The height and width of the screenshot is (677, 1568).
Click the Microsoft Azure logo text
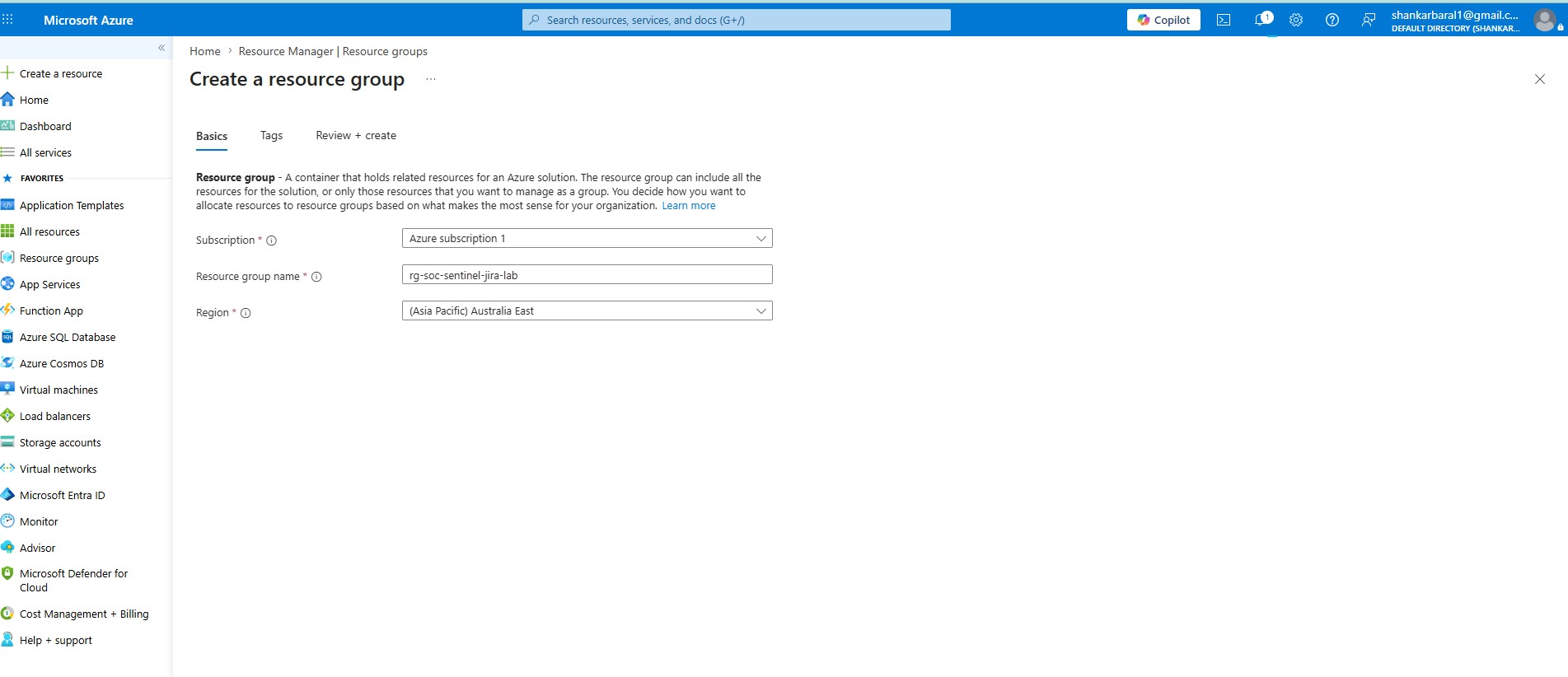88,20
